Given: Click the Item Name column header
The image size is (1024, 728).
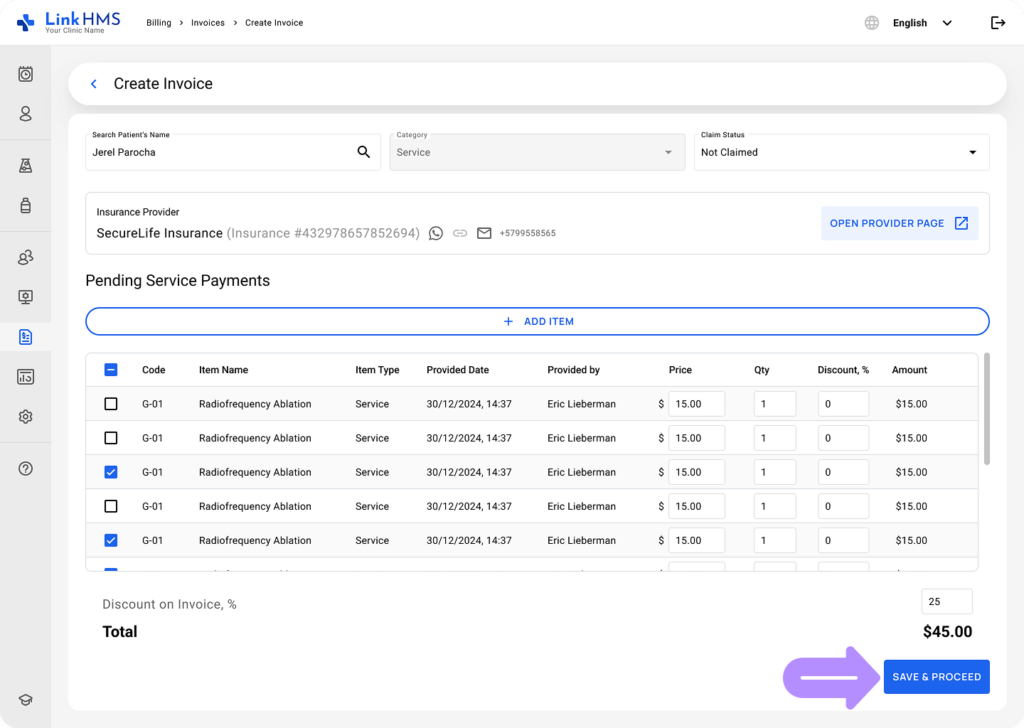Looking at the screenshot, I should (x=223, y=370).
